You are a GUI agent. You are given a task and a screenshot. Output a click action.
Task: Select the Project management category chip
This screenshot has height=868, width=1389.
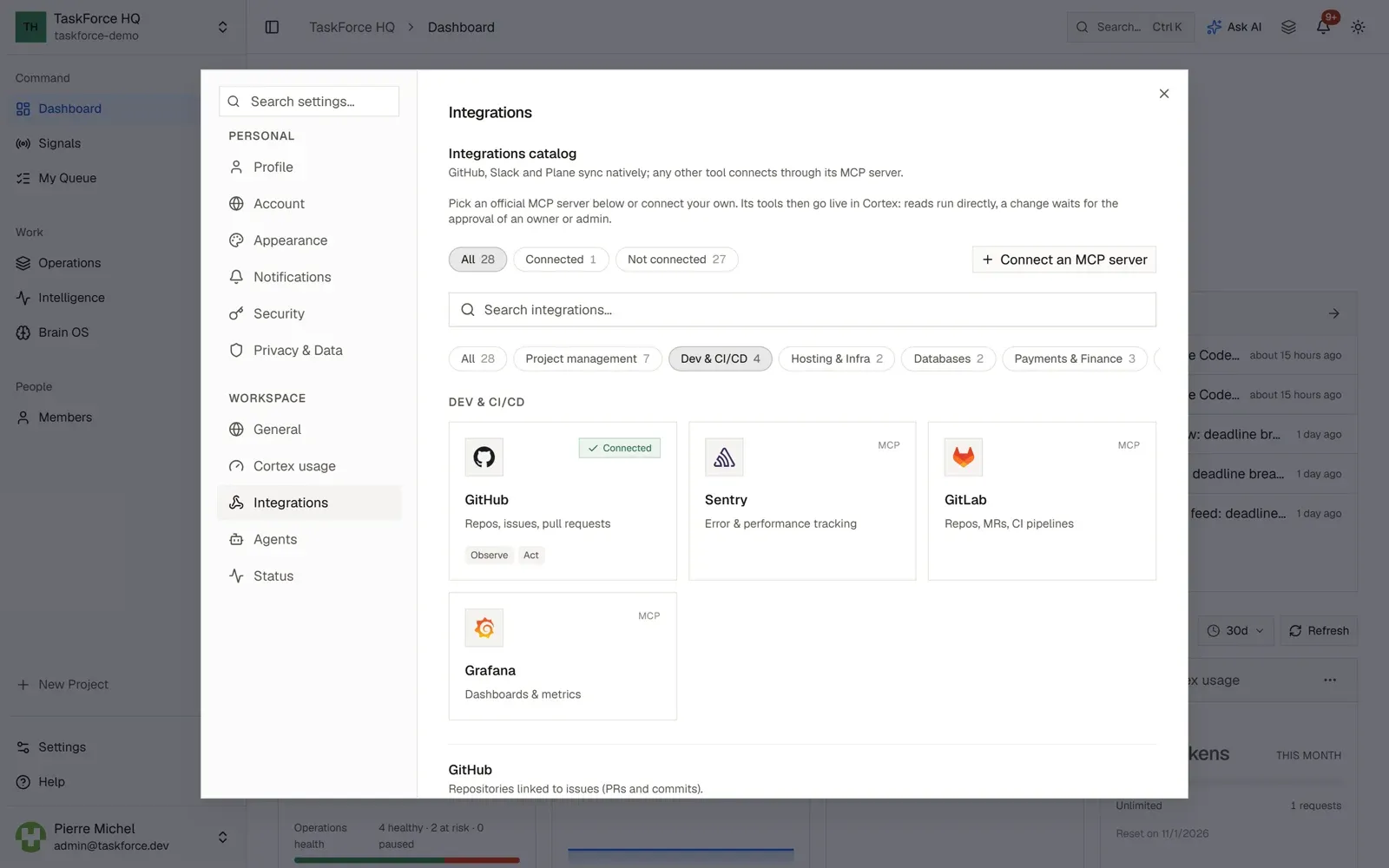pyautogui.click(x=588, y=358)
